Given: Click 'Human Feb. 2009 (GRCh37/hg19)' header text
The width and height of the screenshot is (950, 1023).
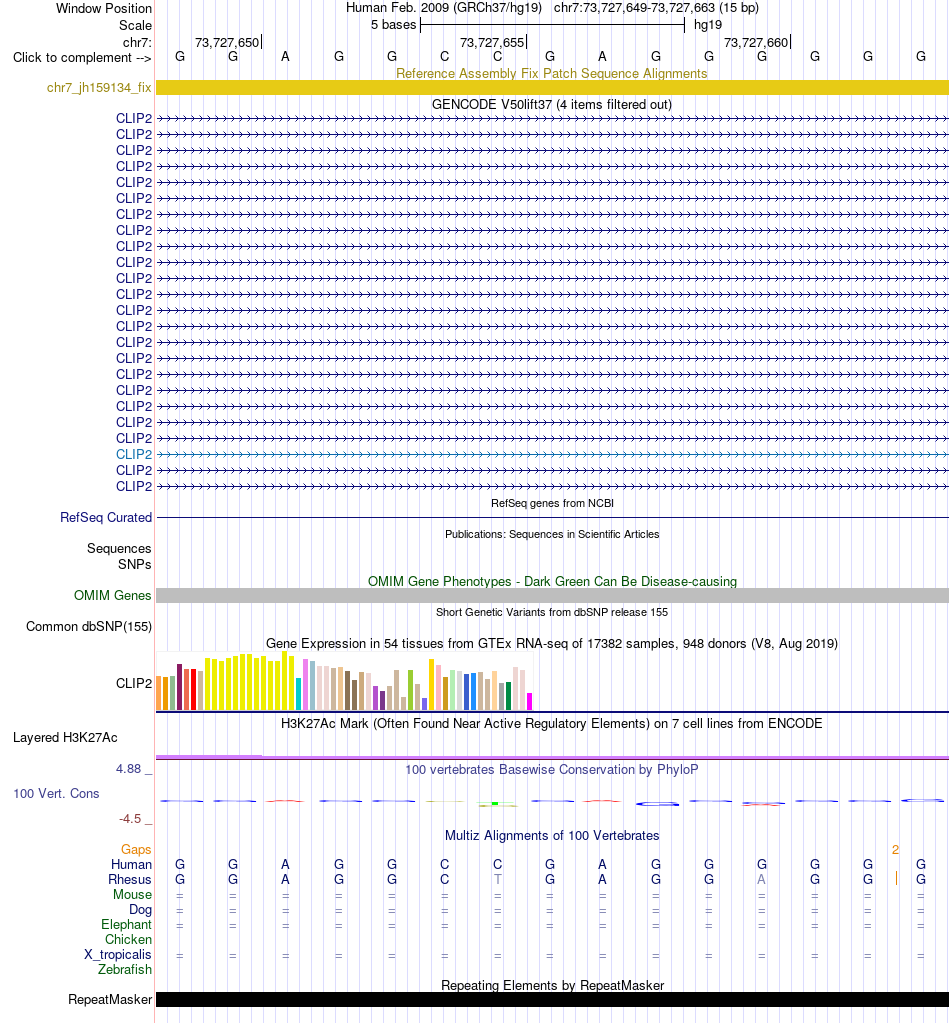Looking at the screenshot, I should tap(444, 8).
